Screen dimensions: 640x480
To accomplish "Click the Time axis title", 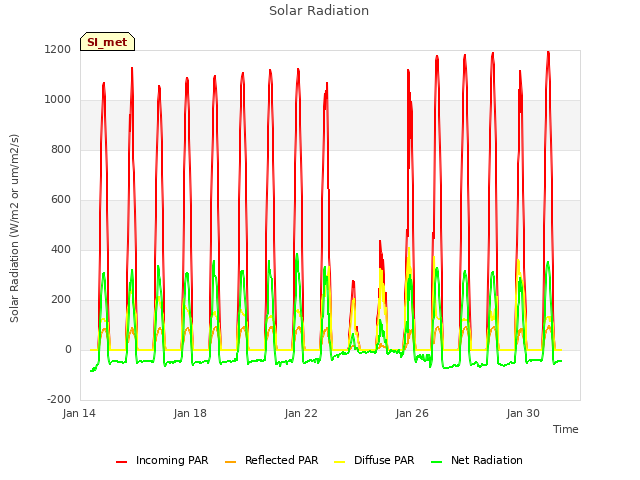I will click(x=566, y=429).
